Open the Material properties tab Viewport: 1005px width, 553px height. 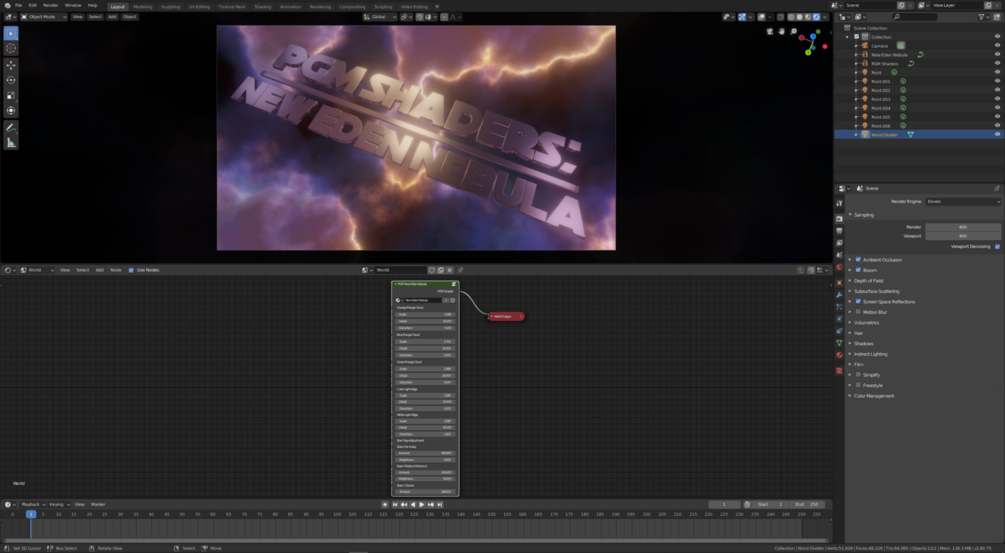[839, 355]
